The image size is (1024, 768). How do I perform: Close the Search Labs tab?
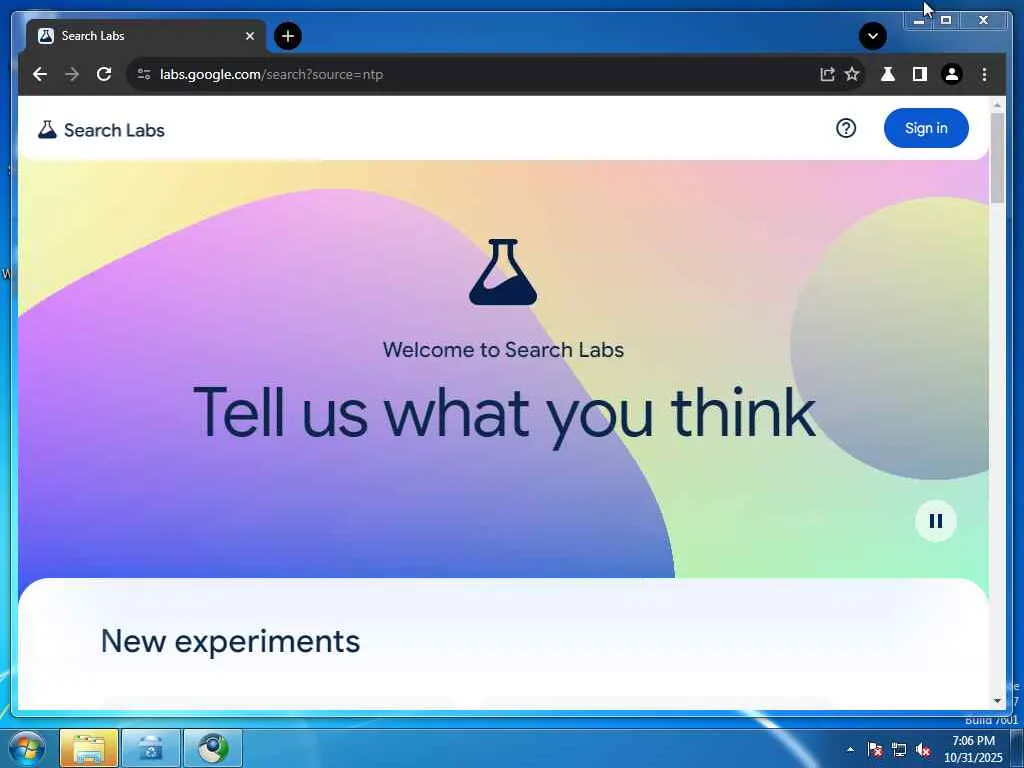pos(249,36)
